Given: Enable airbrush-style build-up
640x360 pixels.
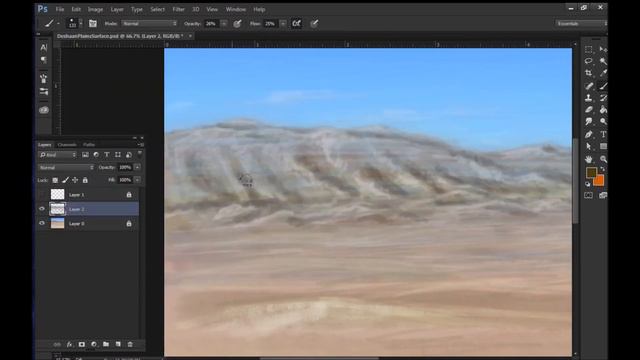Looking at the screenshot, I should click(297, 24).
